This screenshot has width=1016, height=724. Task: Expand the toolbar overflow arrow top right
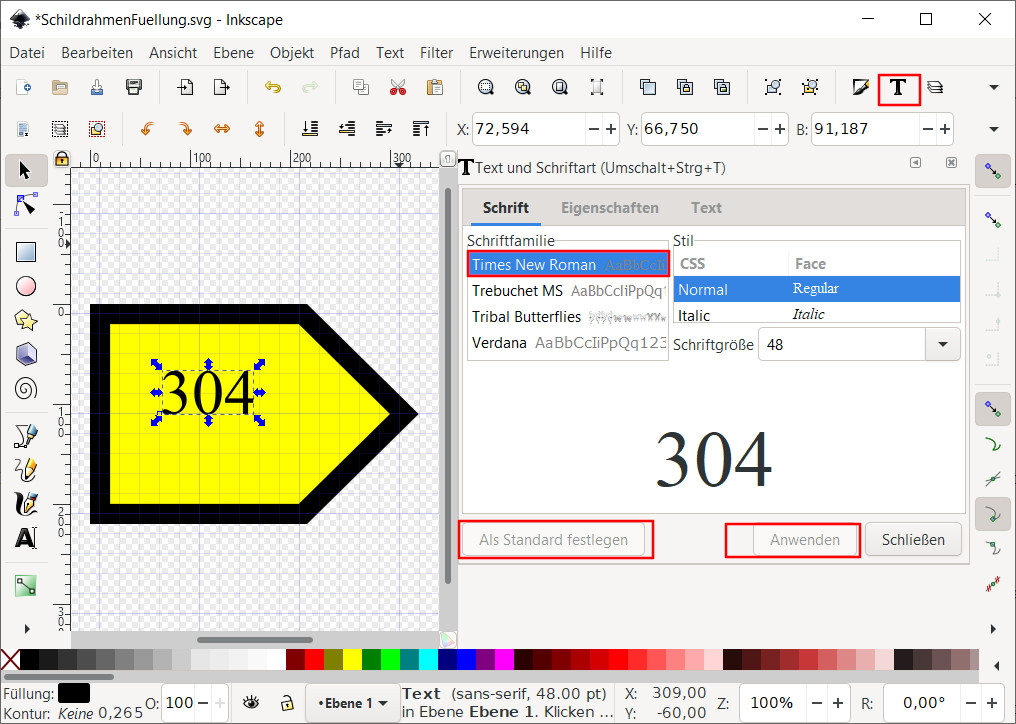(x=993, y=88)
